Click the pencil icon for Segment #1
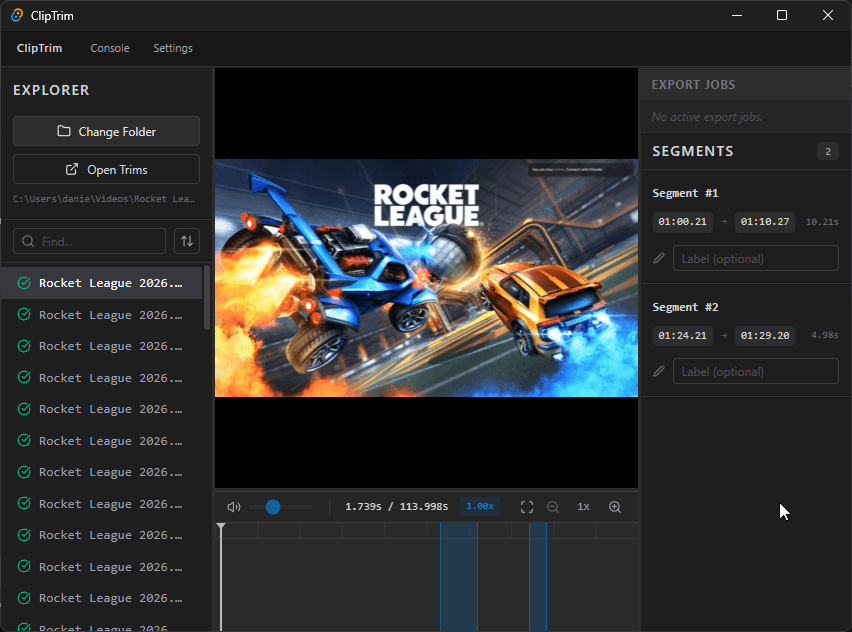The width and height of the screenshot is (852, 632). pos(659,259)
